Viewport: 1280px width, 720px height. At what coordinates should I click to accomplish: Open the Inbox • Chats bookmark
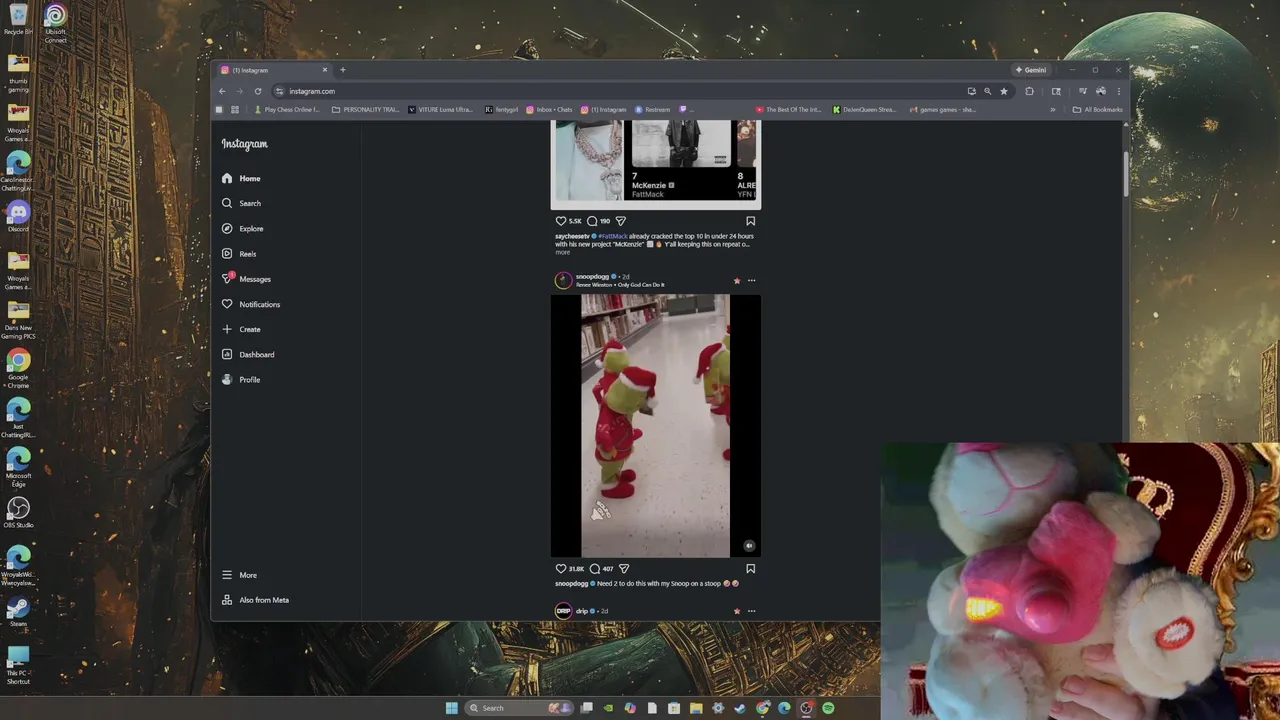[549, 110]
